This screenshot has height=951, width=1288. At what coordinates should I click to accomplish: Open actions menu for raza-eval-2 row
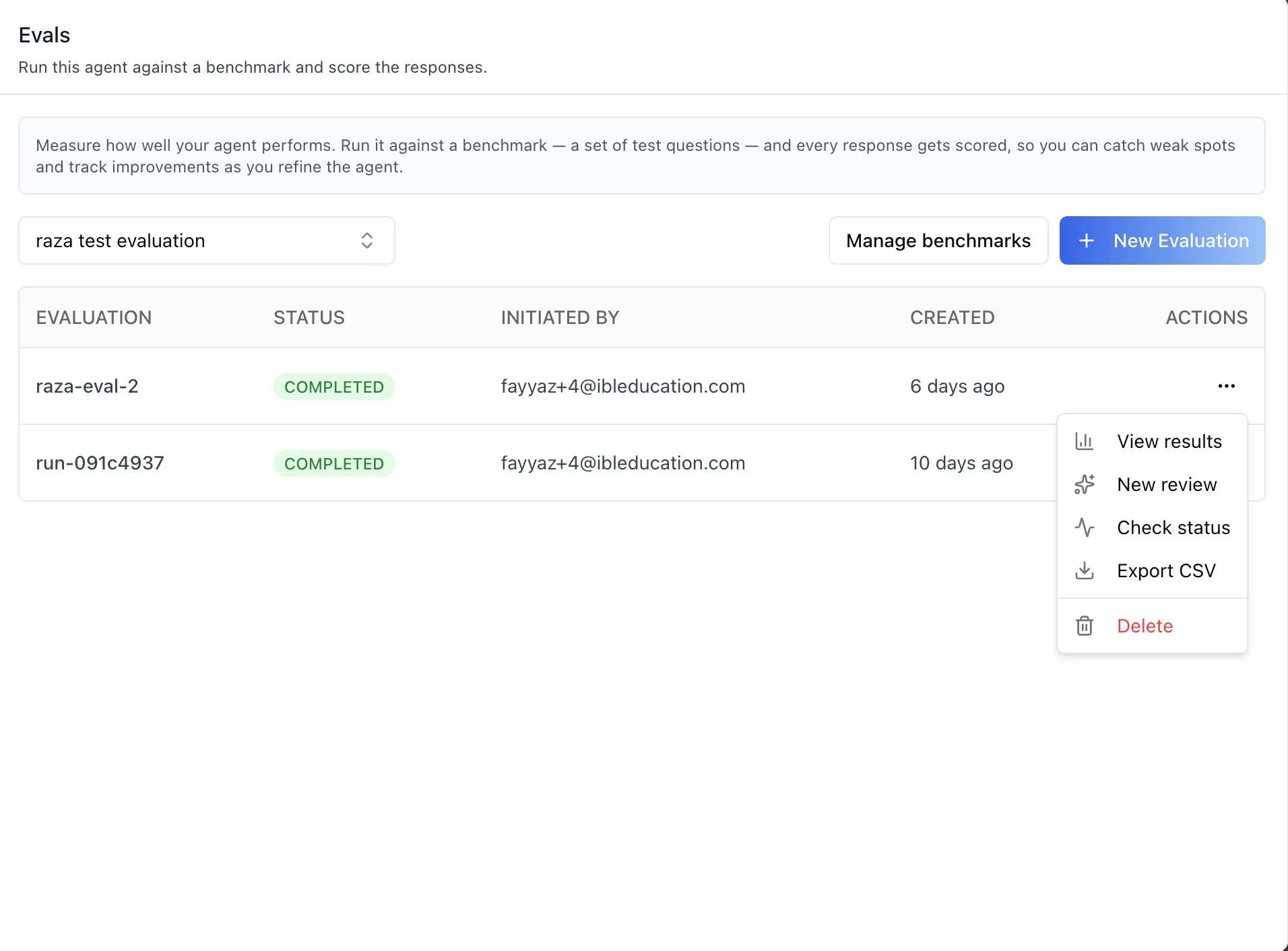1226,386
